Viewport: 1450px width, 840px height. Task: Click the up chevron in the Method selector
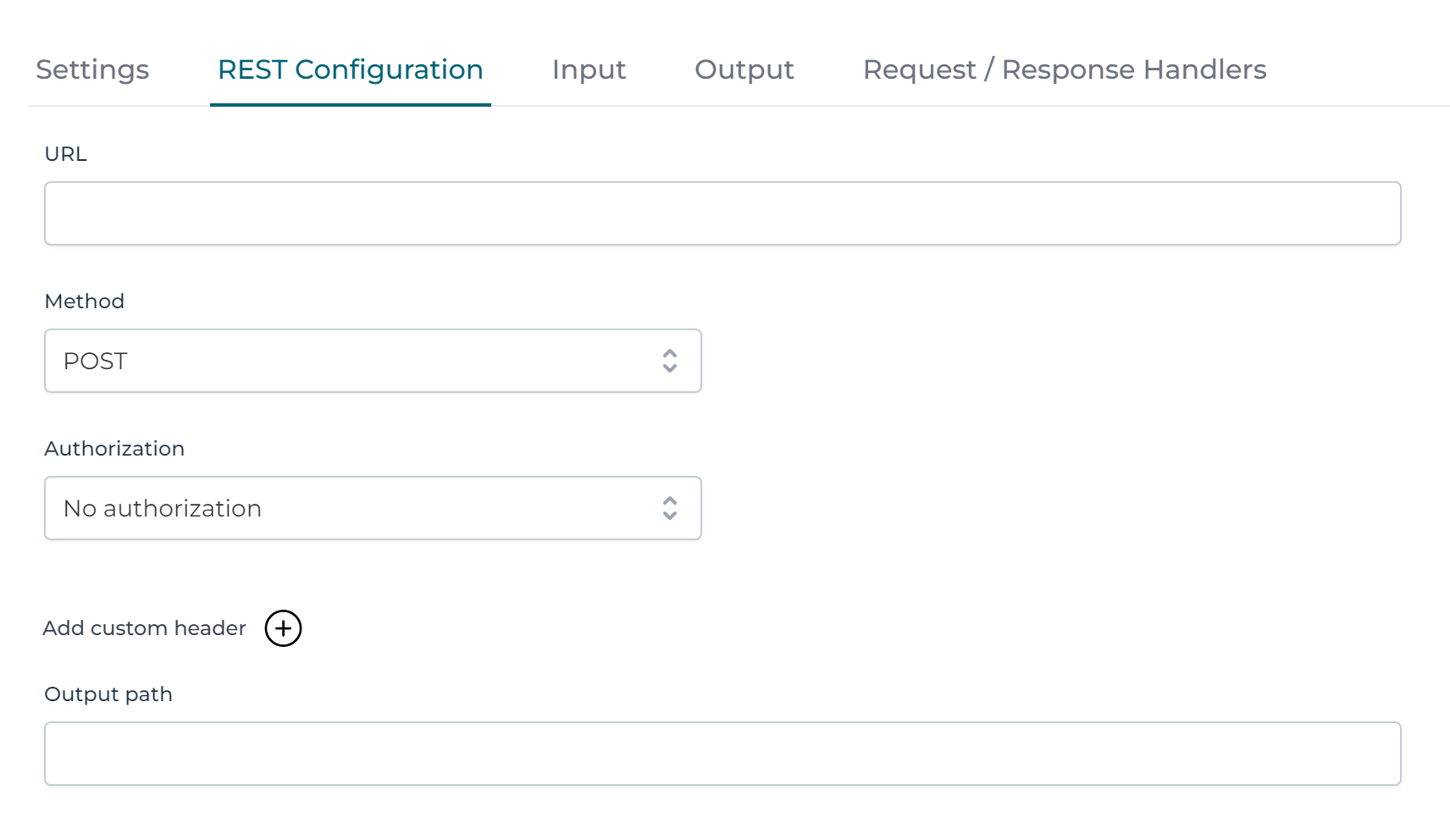pyautogui.click(x=670, y=353)
